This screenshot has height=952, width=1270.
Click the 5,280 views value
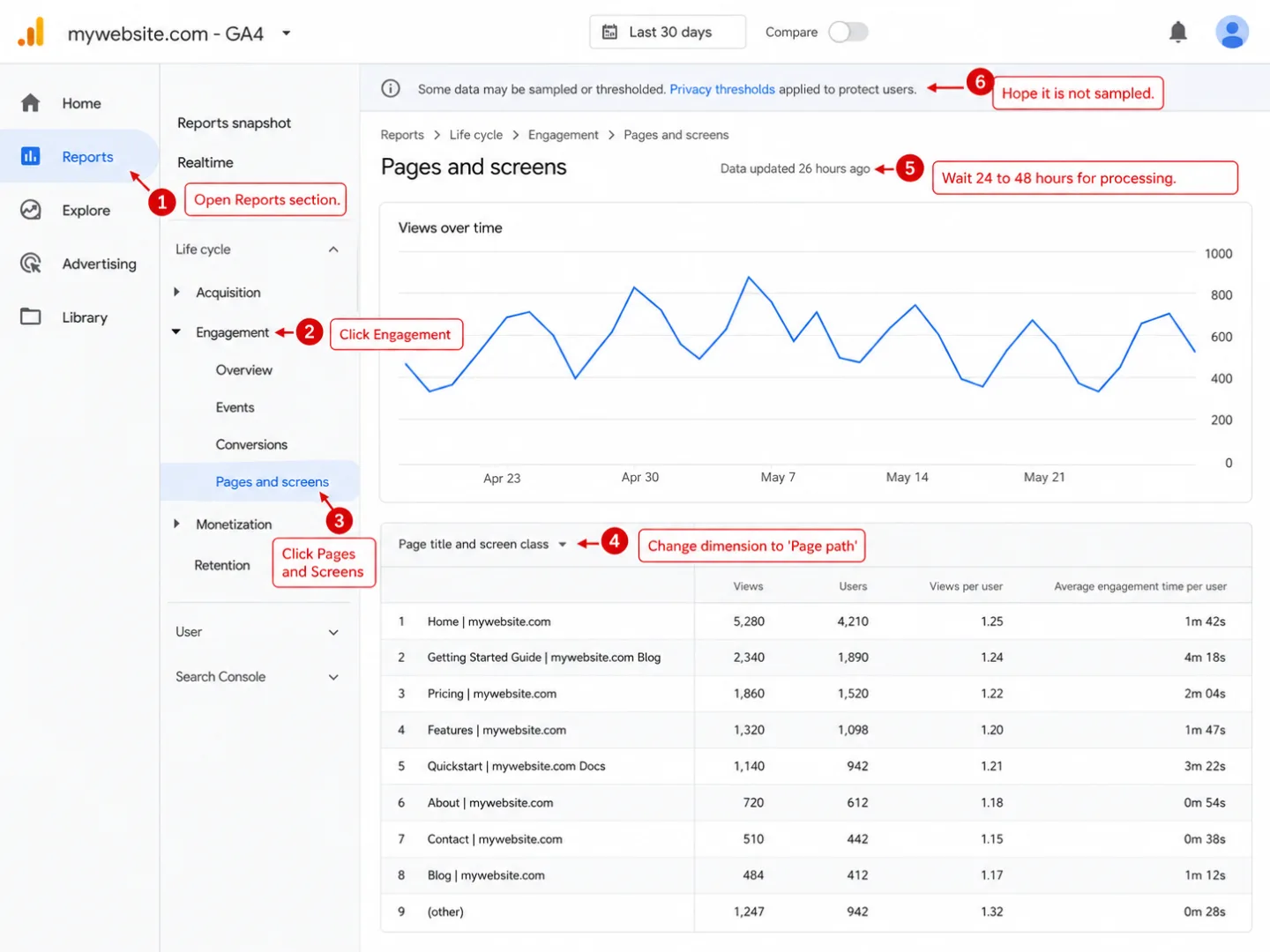click(x=749, y=621)
